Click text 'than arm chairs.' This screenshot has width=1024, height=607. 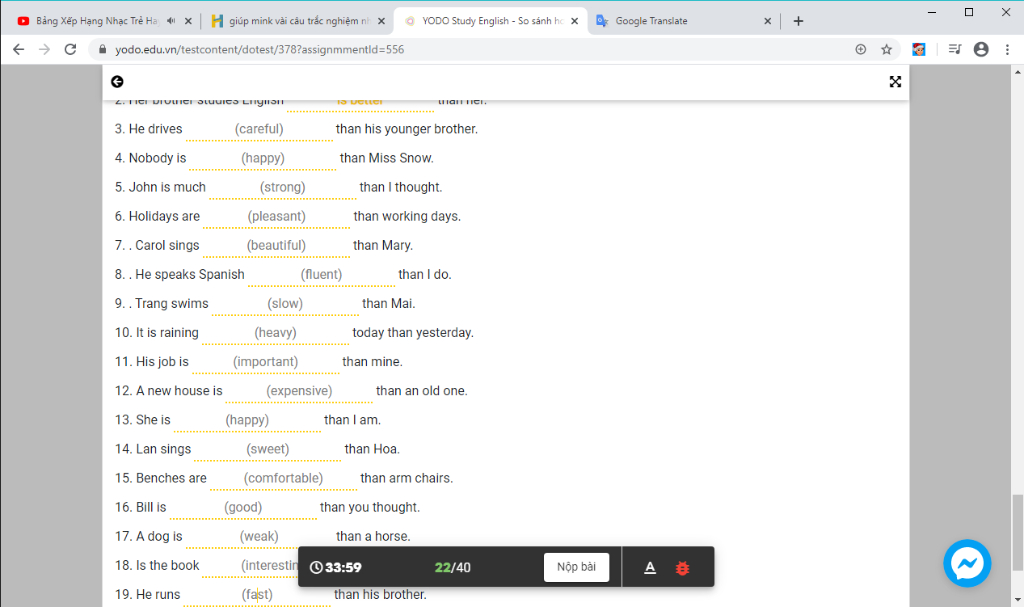click(407, 478)
